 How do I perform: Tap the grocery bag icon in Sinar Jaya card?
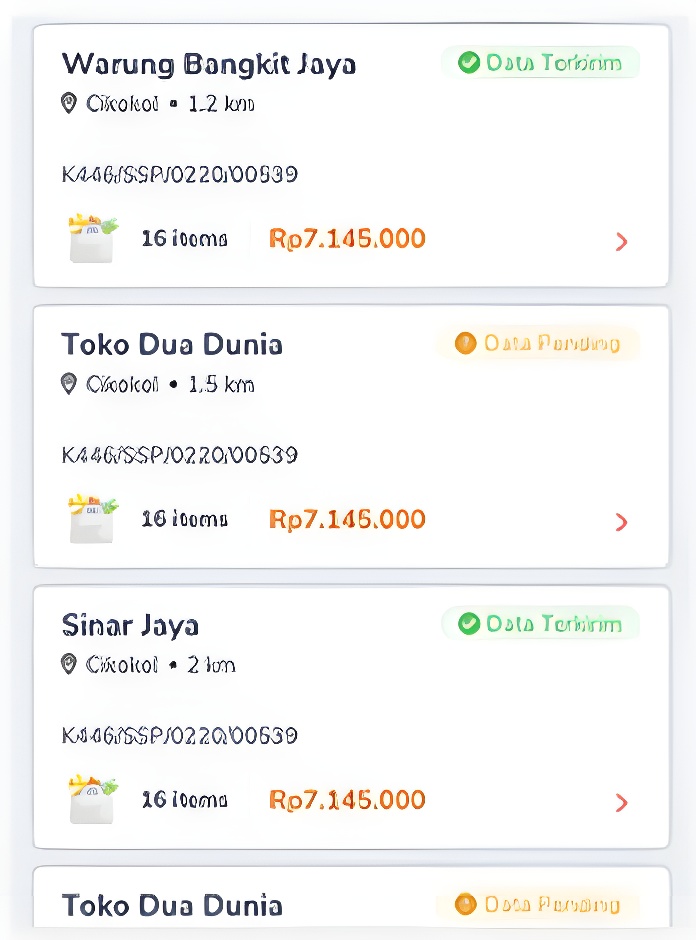[93, 800]
